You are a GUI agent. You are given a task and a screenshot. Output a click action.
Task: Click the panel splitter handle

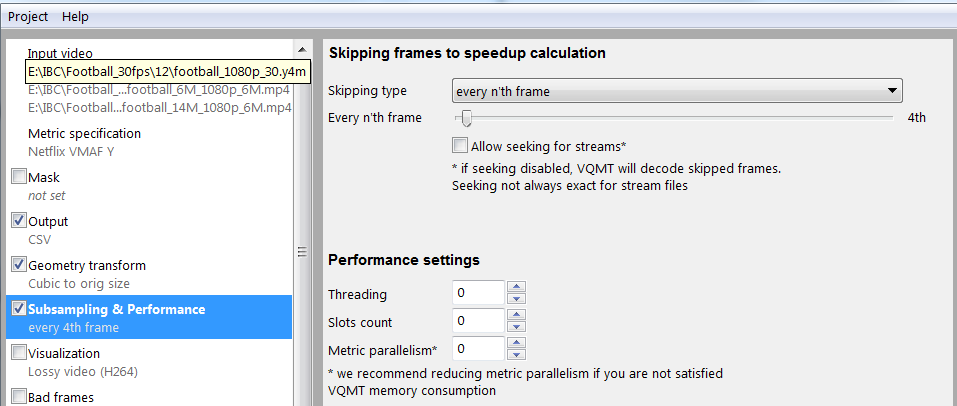[x=302, y=252]
